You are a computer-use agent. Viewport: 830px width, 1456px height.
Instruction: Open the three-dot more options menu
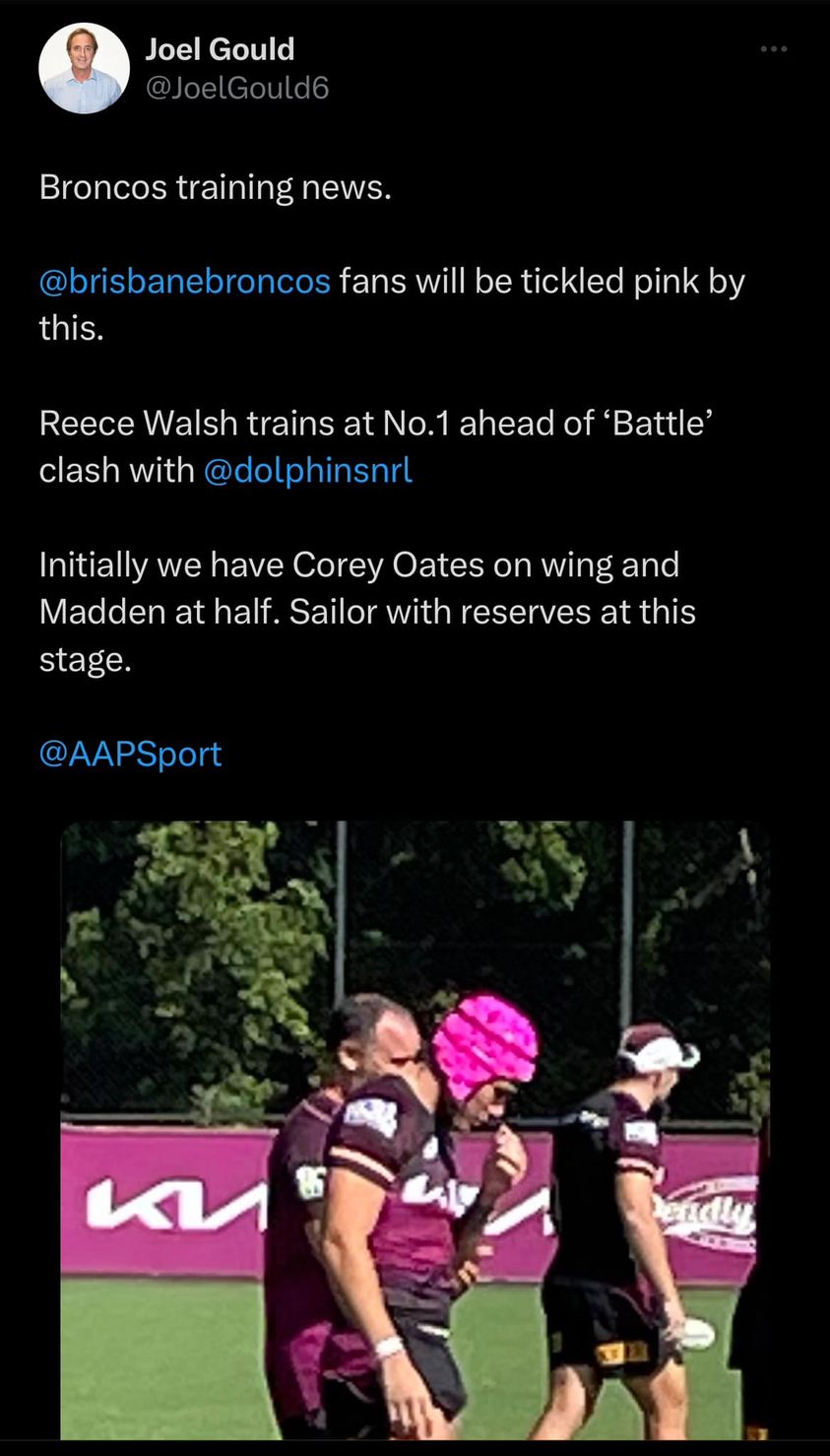tap(774, 48)
